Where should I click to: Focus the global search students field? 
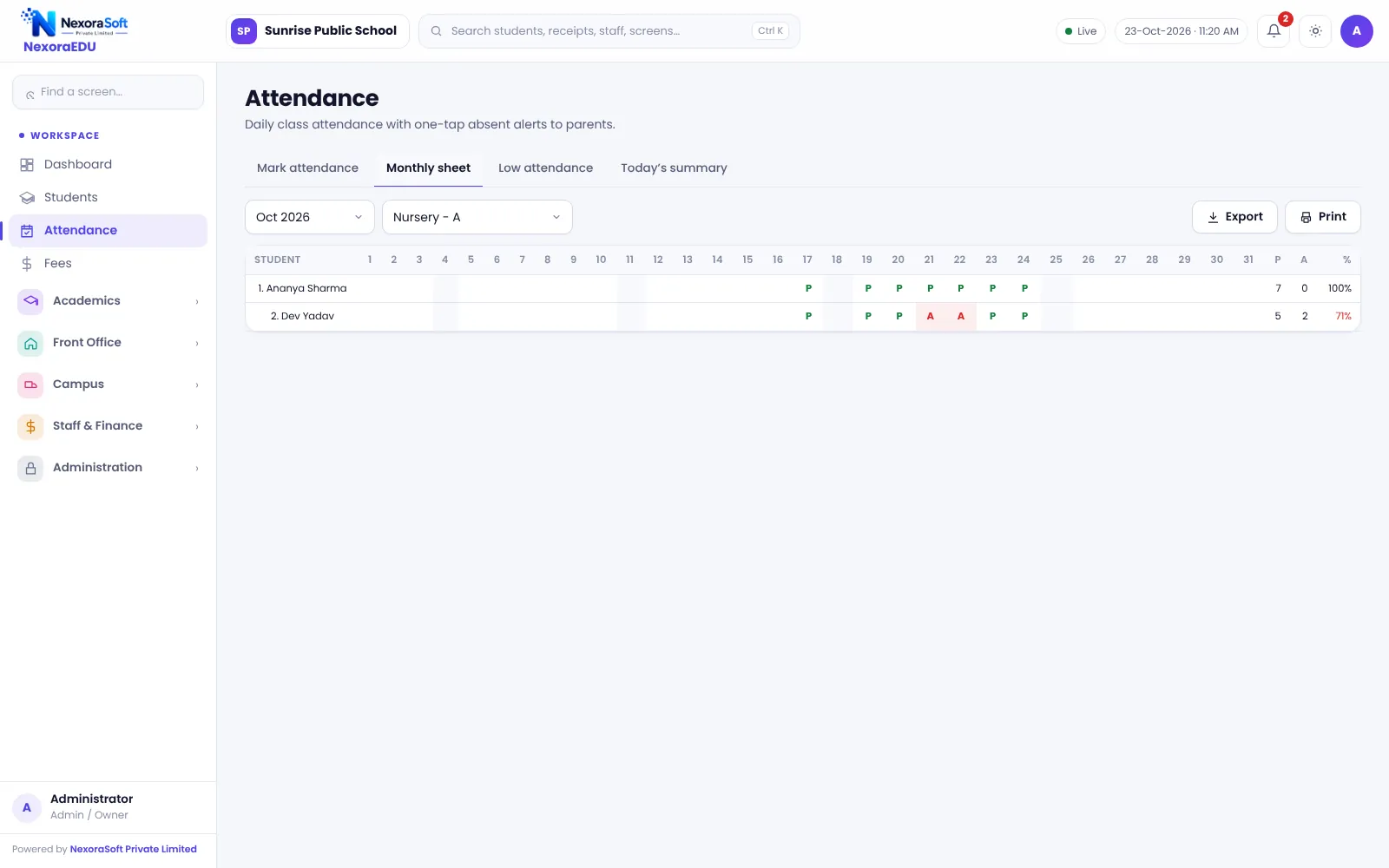[609, 31]
